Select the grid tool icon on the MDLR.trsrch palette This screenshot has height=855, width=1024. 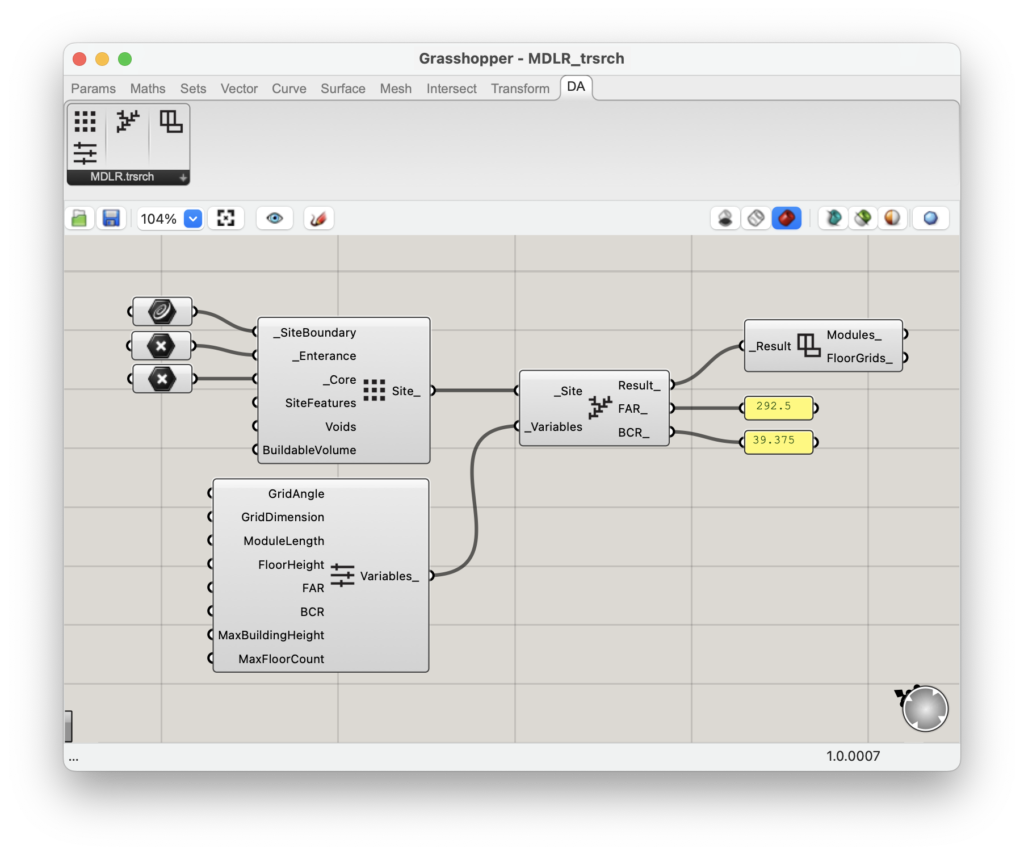[85, 120]
